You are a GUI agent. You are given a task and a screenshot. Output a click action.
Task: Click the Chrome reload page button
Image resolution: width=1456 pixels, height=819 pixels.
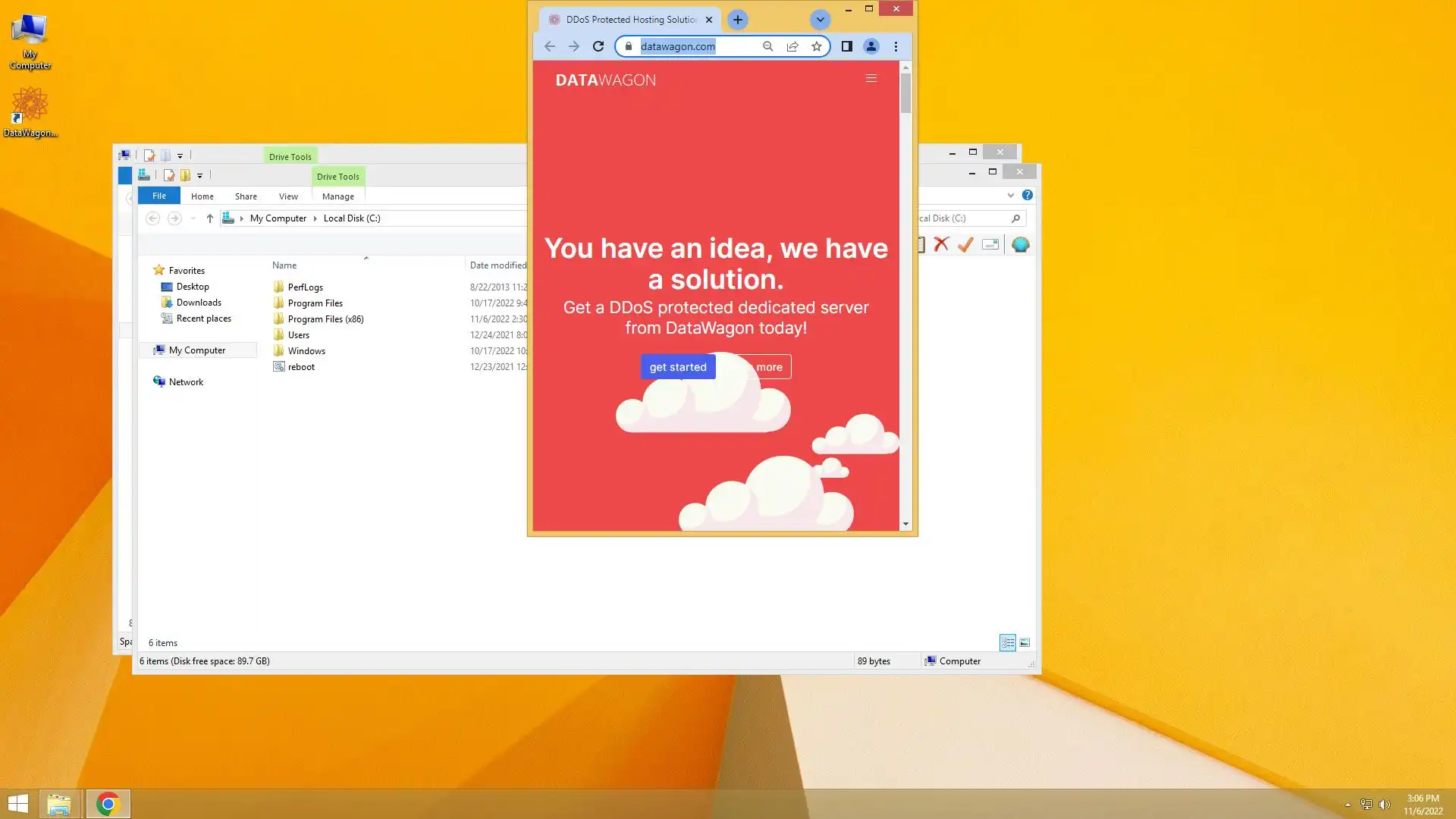tap(598, 46)
